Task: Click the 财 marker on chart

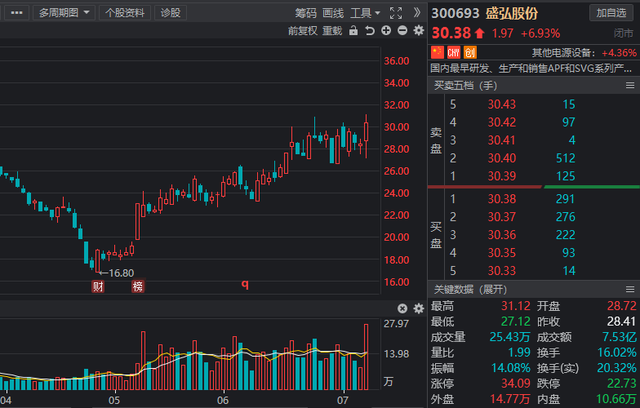Action: pos(98,286)
